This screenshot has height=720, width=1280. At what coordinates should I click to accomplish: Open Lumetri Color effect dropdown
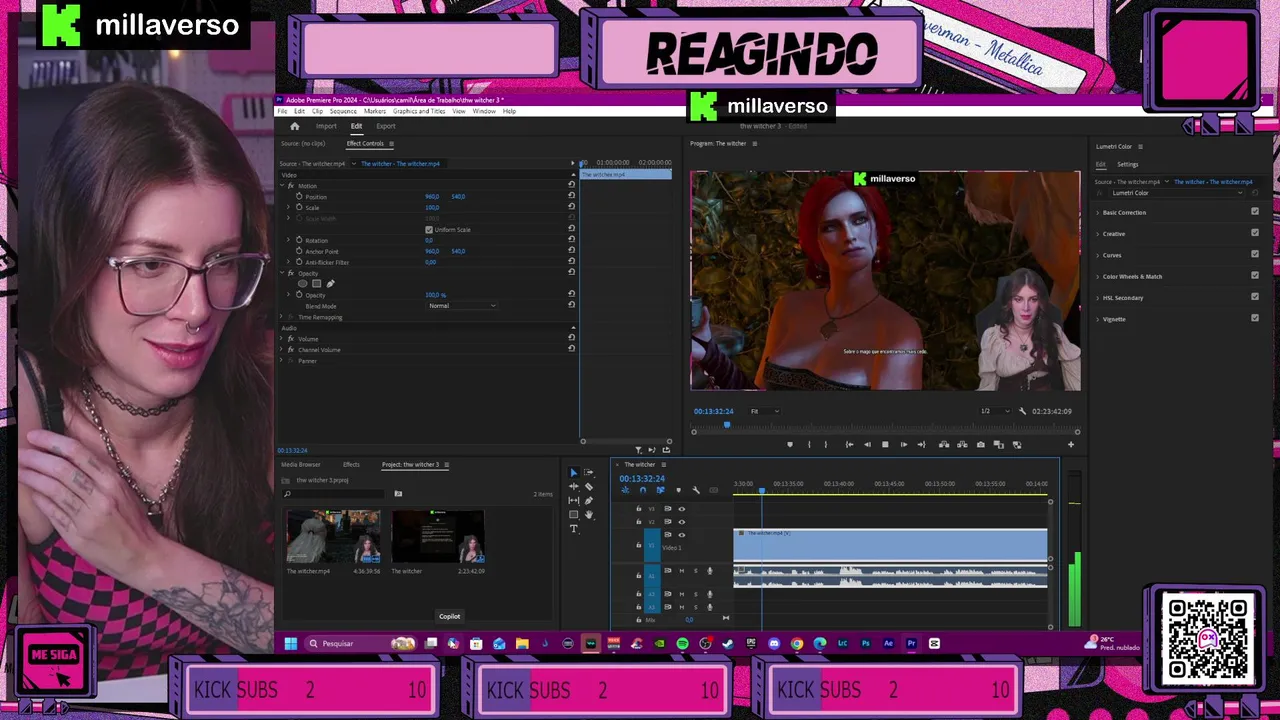(x=1176, y=193)
